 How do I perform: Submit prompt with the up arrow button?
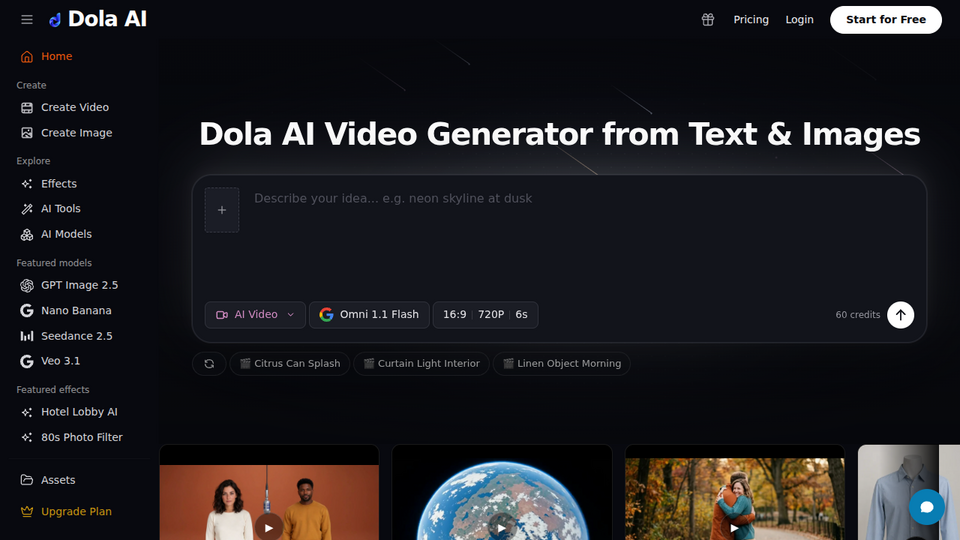tap(901, 315)
